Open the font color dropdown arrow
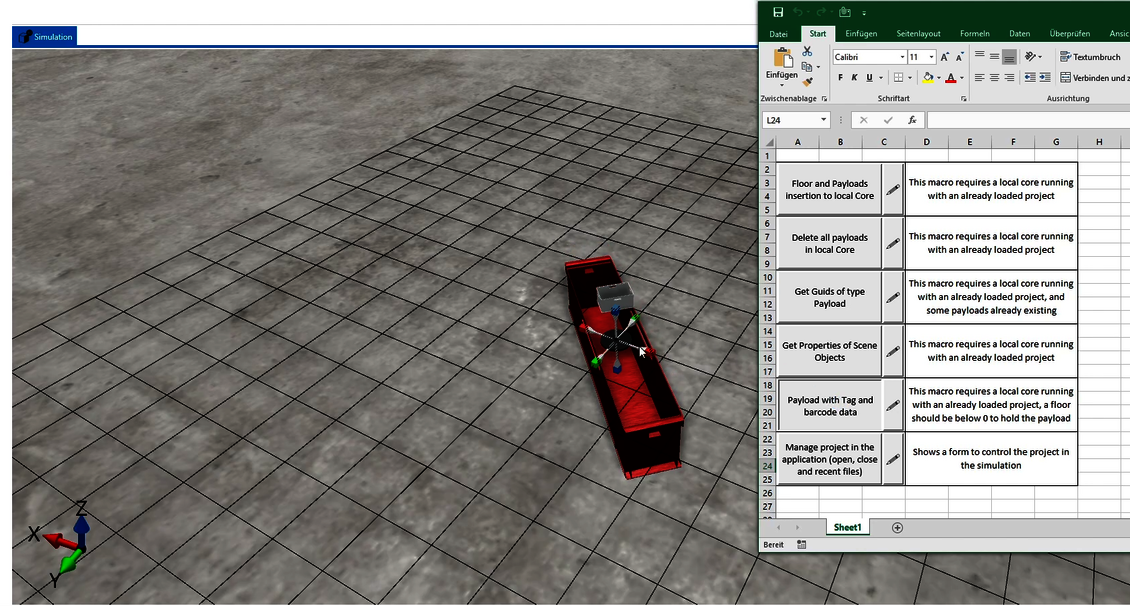The width and height of the screenshot is (1130, 606). click(961, 78)
